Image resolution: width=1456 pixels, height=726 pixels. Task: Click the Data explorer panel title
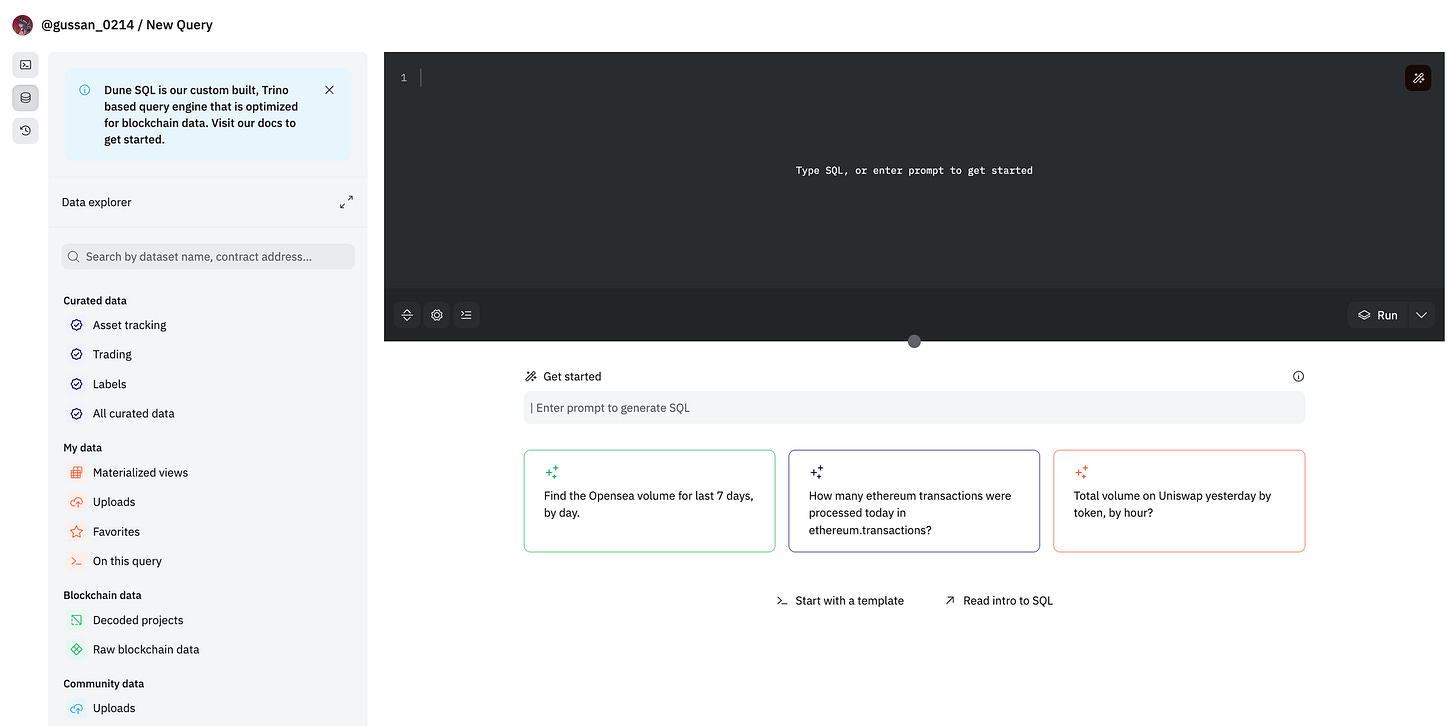tap(97, 202)
